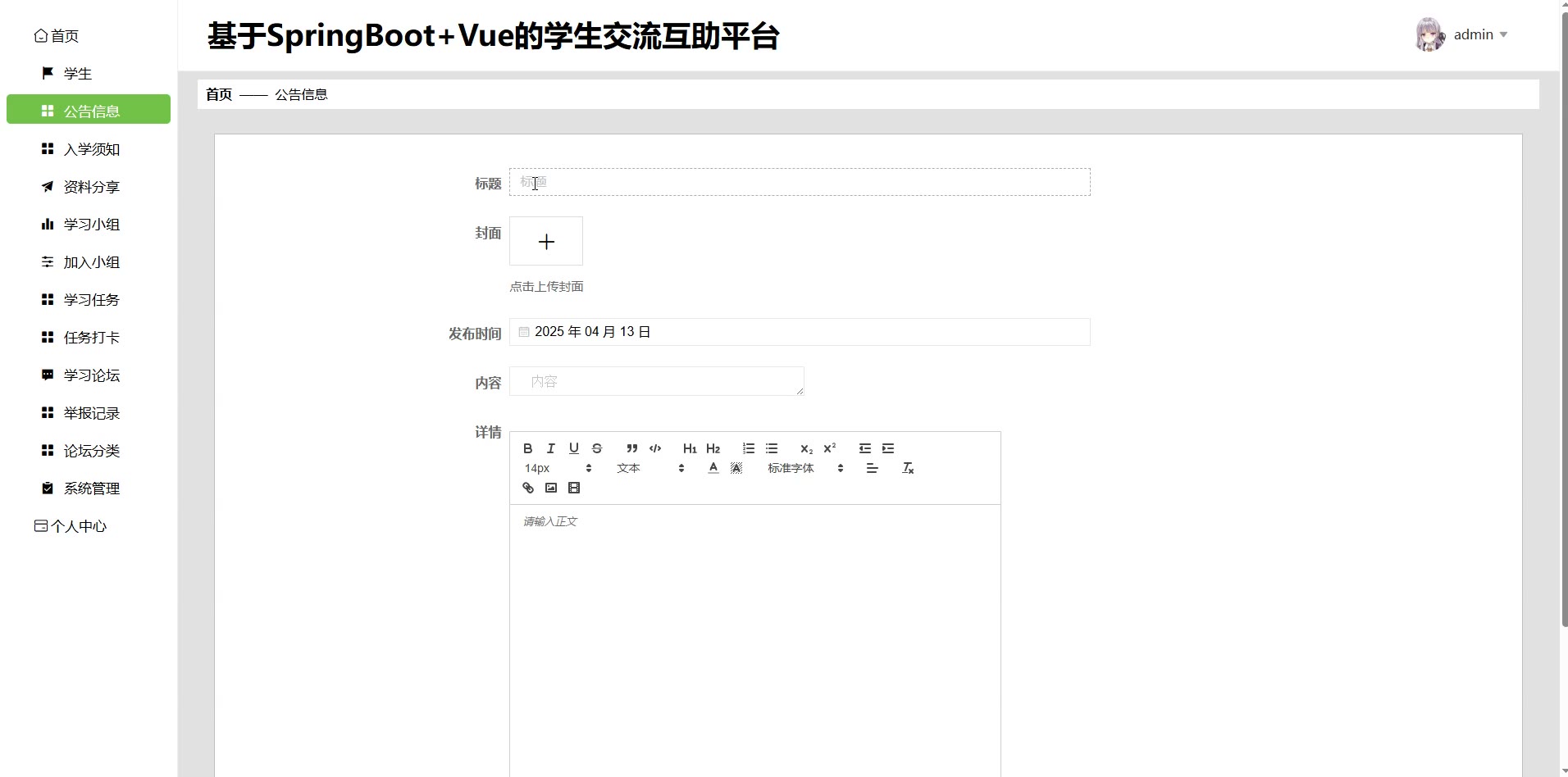This screenshot has width=1568, height=777.
Task: Apply Heading 2 style
Action: pos(713,448)
